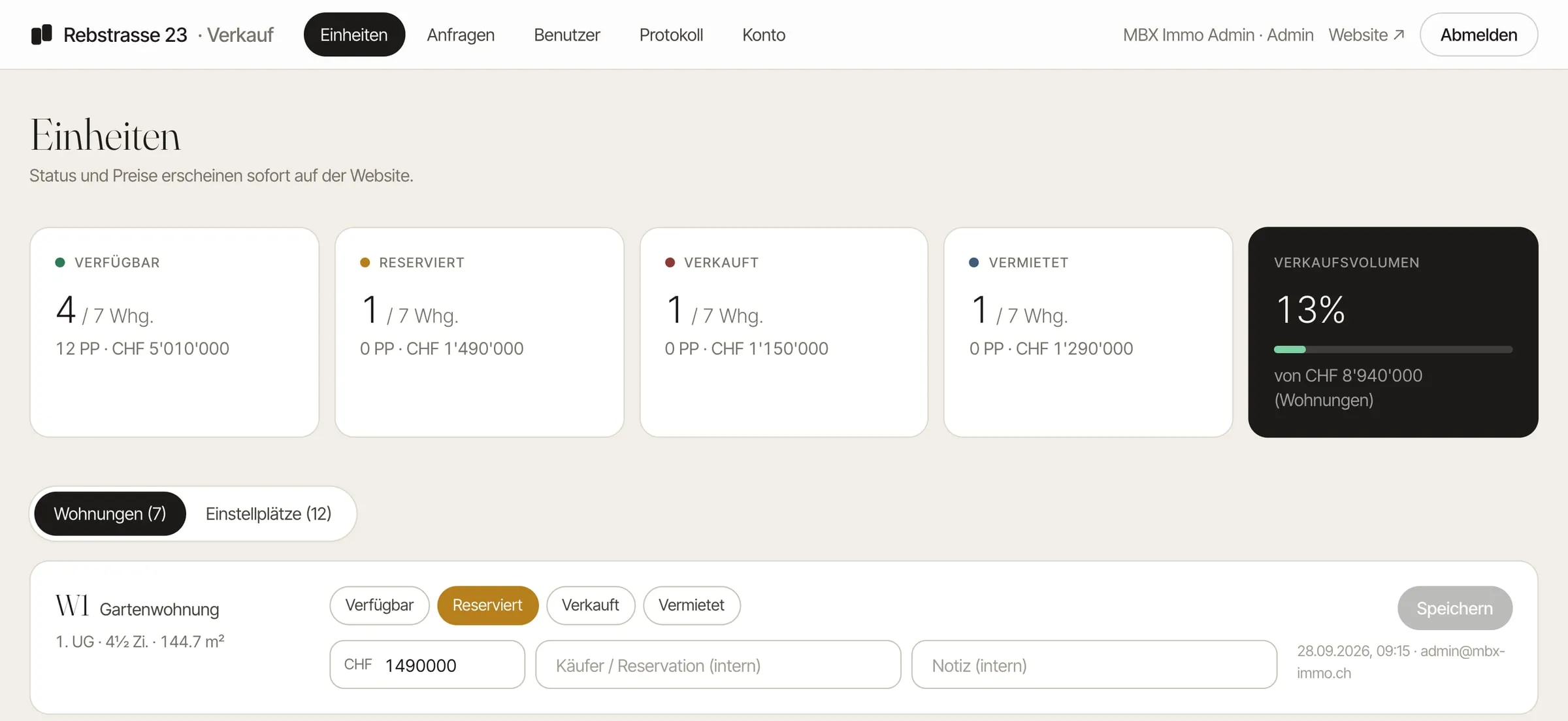Image resolution: width=1568 pixels, height=721 pixels.
Task: Set W1 status to Verfügbar
Action: tap(380, 605)
